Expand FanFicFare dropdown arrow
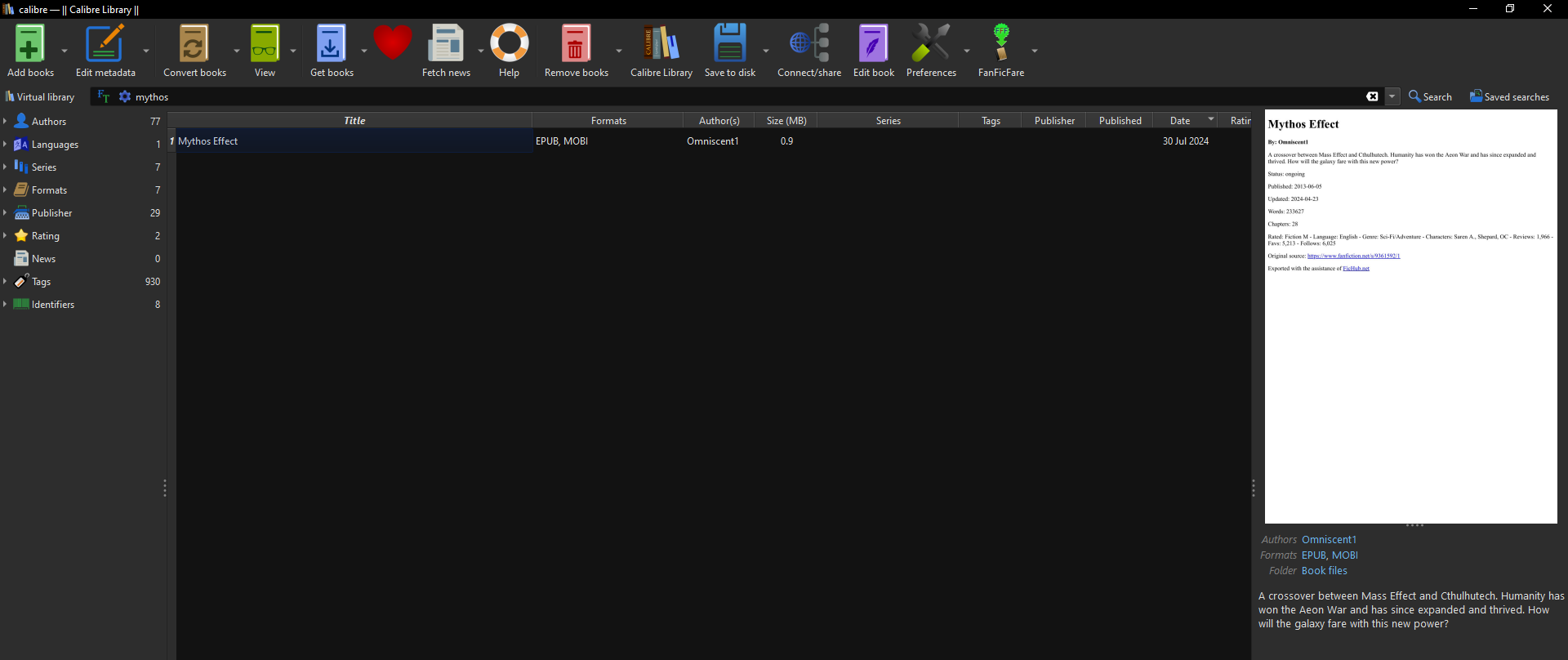Image resolution: width=1568 pixels, height=660 pixels. (1035, 51)
